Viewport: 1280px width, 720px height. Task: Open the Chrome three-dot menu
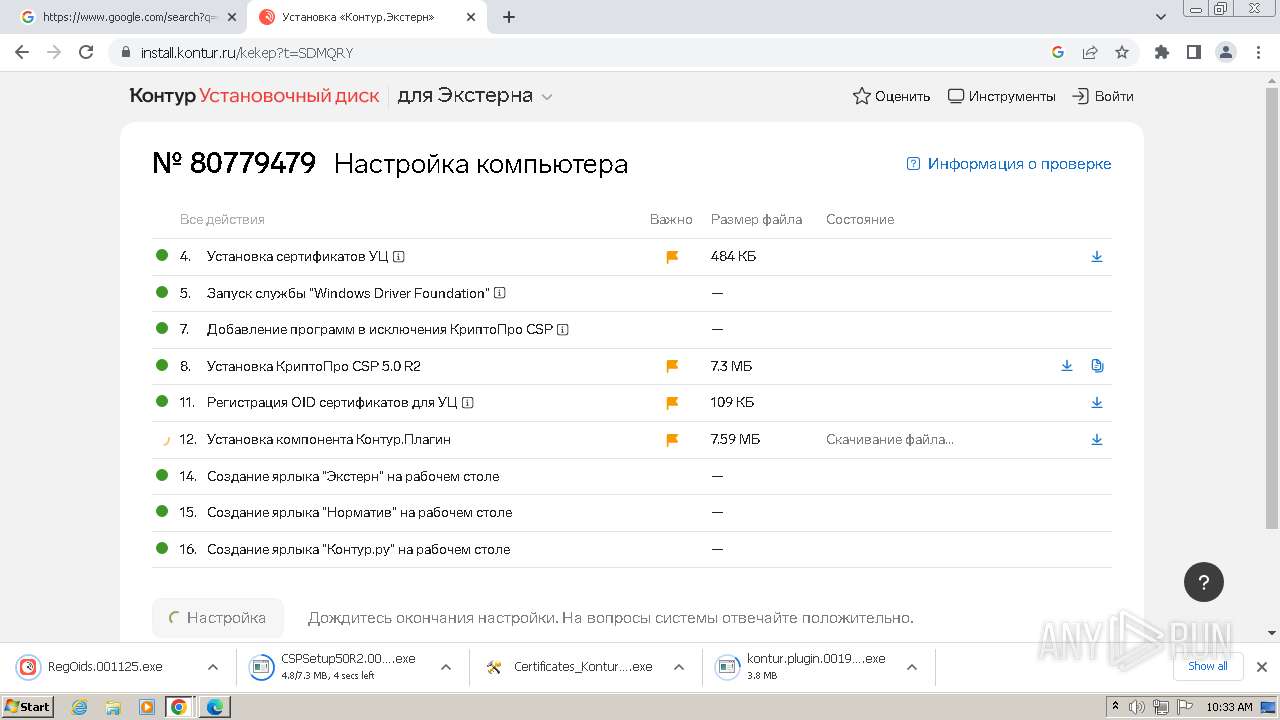point(1258,52)
